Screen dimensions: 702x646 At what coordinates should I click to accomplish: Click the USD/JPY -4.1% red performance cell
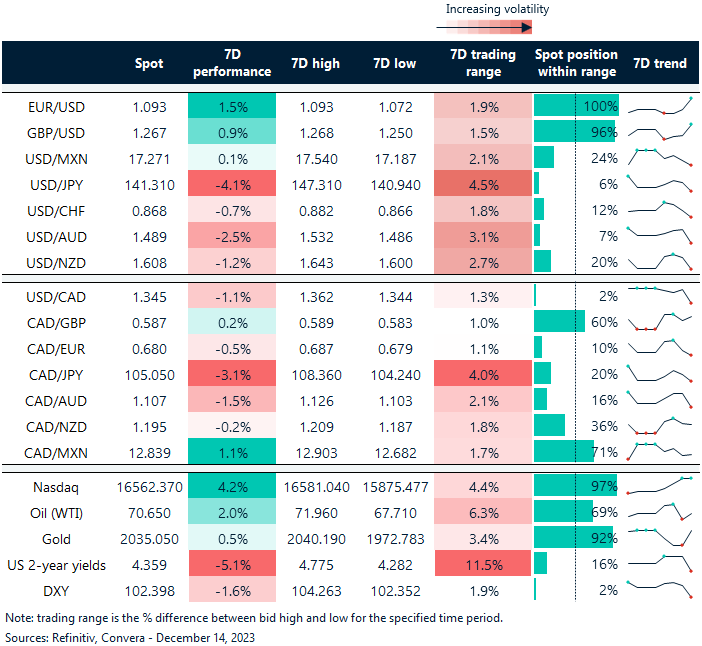[231, 185]
